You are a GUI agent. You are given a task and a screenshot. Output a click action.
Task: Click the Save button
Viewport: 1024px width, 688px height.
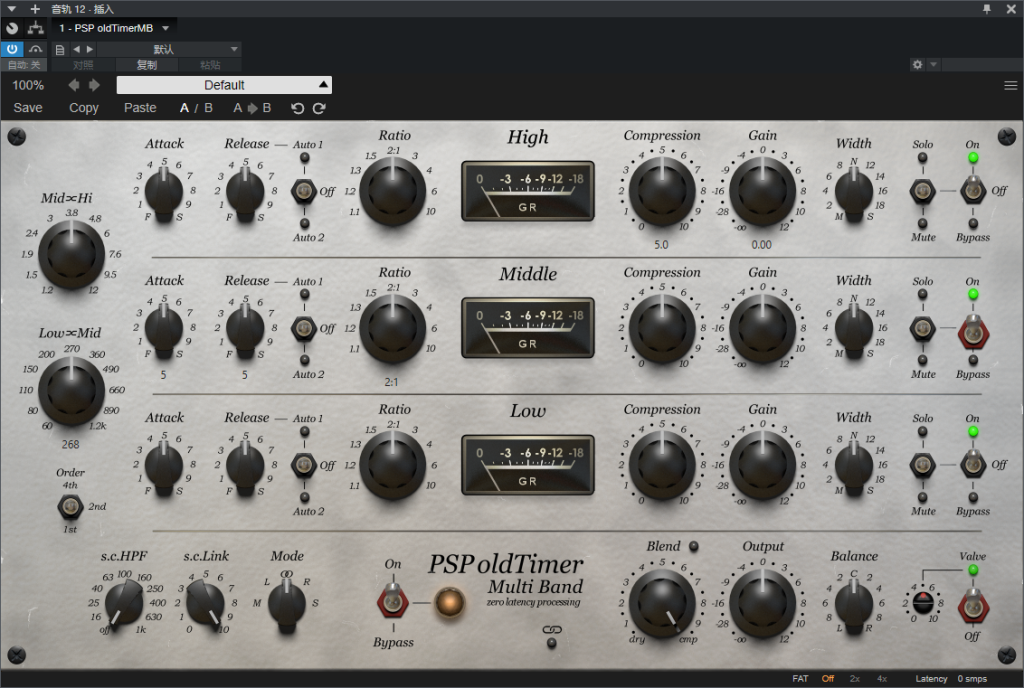tap(28, 108)
